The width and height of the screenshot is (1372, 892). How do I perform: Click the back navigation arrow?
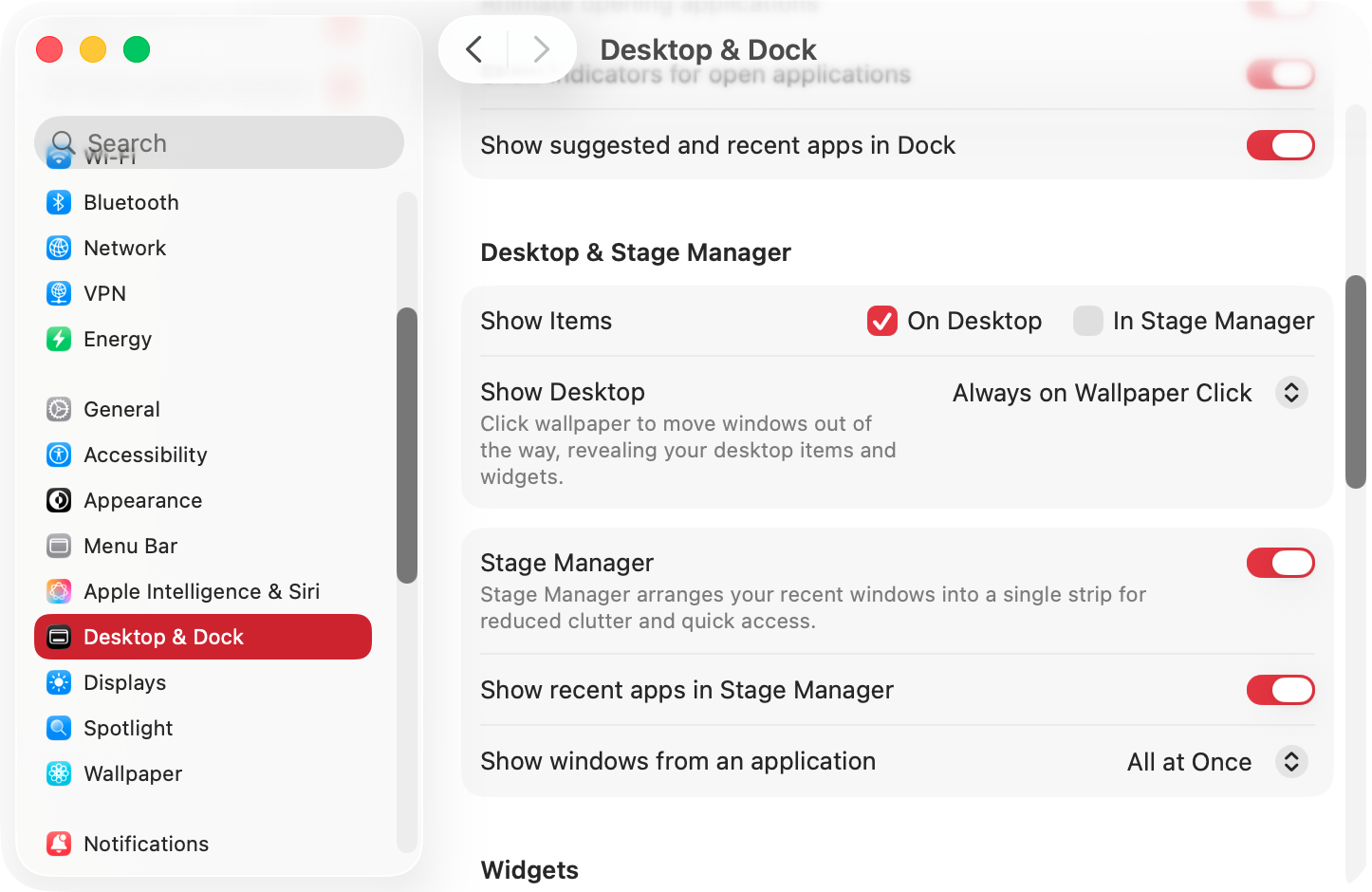(x=474, y=48)
